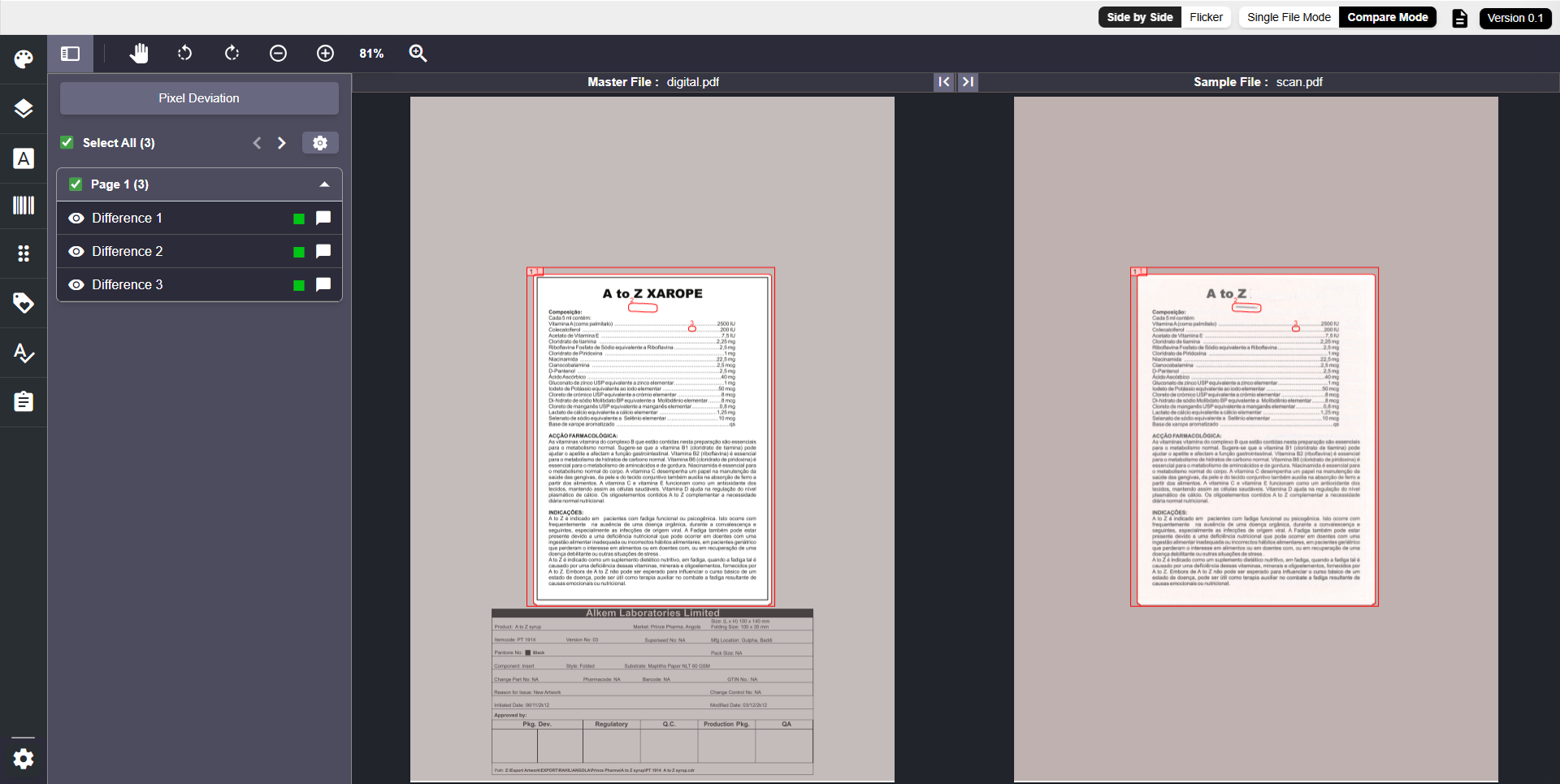This screenshot has height=784, width=1560.
Task: Click the green swatch for Difference 2
Action: [299, 252]
